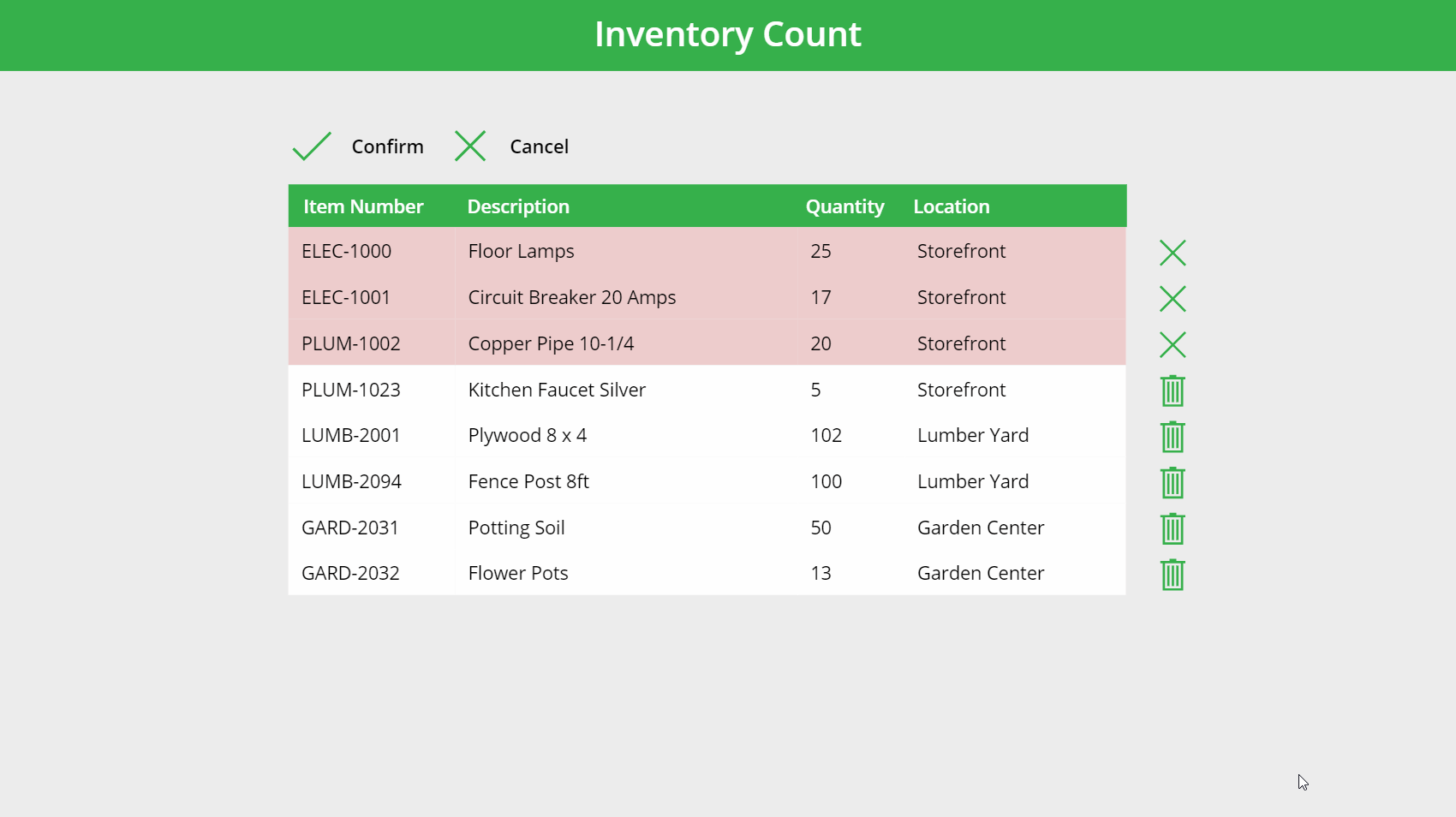Undo deletion for the Floor Lamps row
Screen dimensions: 1456x817
[x=1173, y=253]
